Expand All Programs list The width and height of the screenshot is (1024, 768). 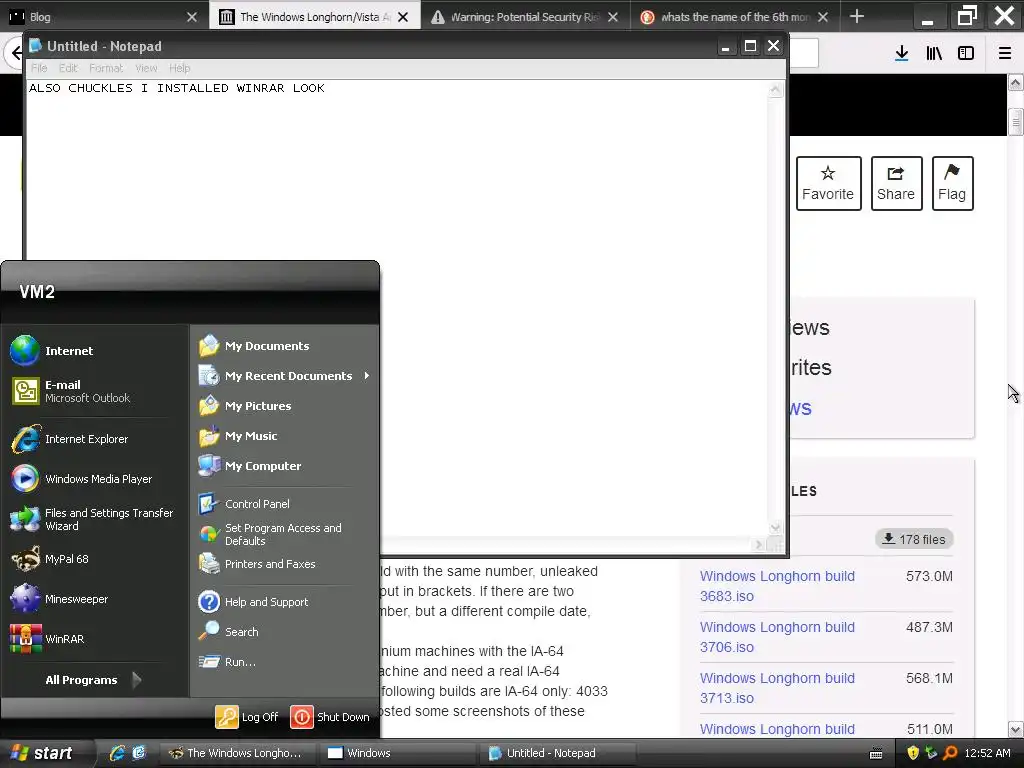pyautogui.click(x=93, y=680)
